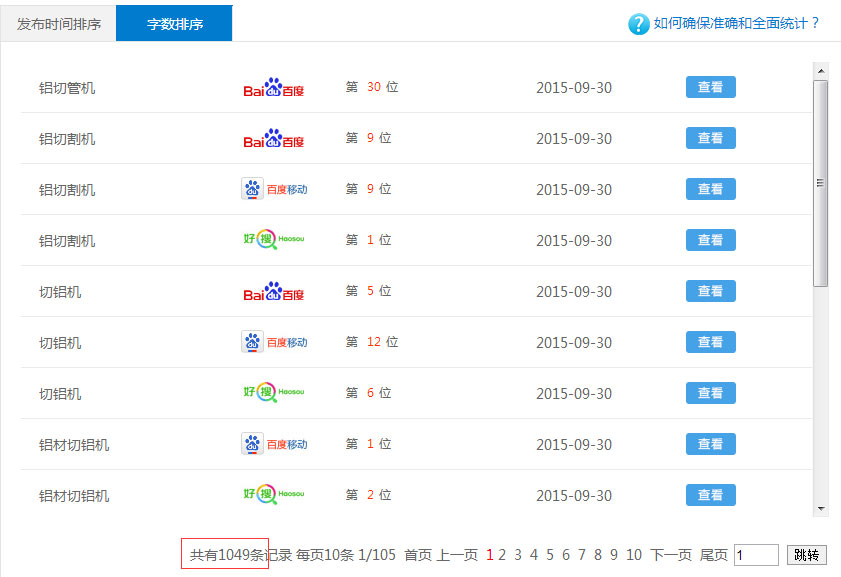Viewport: 841px width, 577px height.
Task: Open page 4 in pagination
Action: point(534,555)
